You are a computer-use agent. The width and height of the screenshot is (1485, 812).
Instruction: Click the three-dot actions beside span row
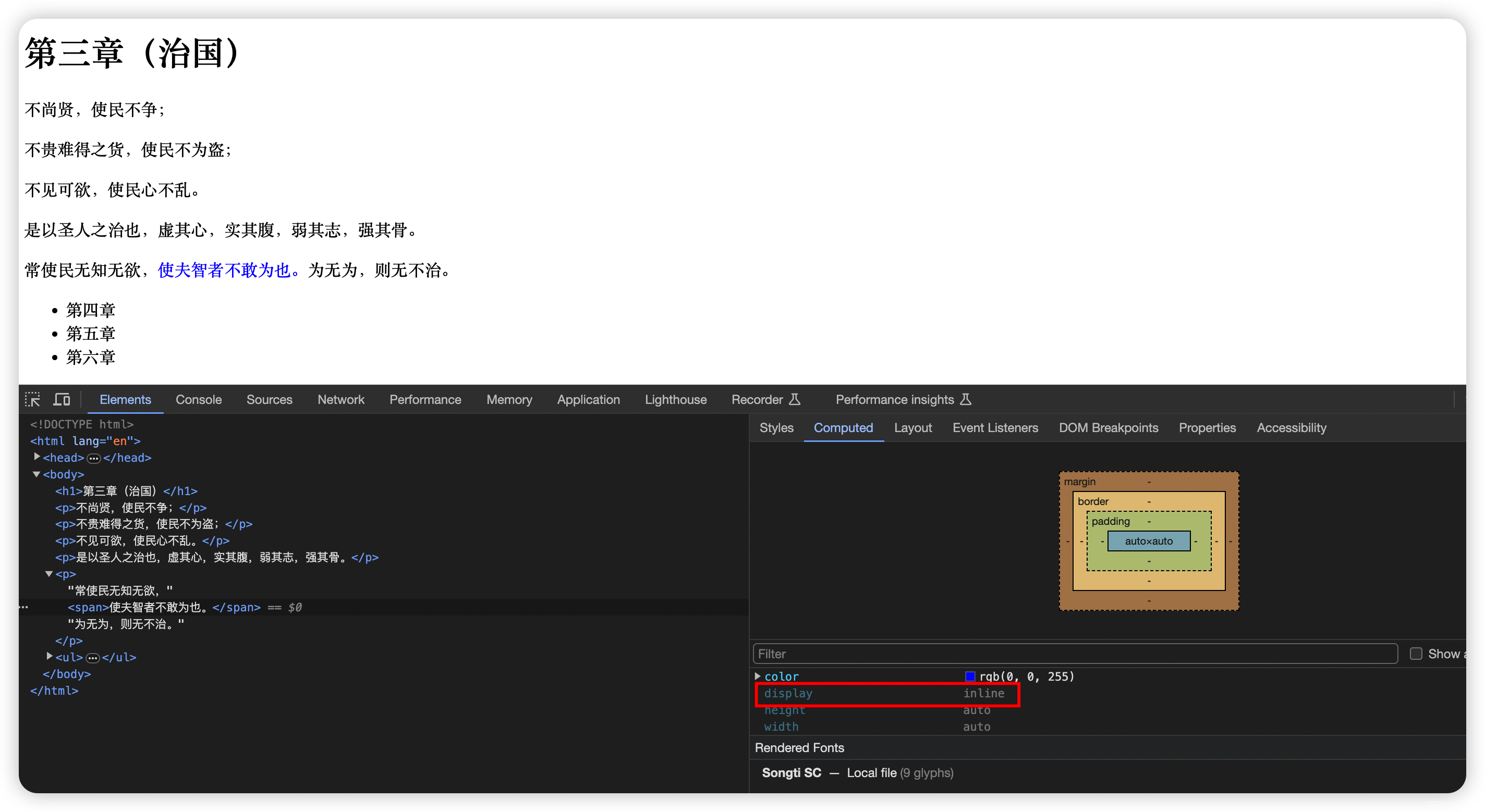click(x=23, y=607)
